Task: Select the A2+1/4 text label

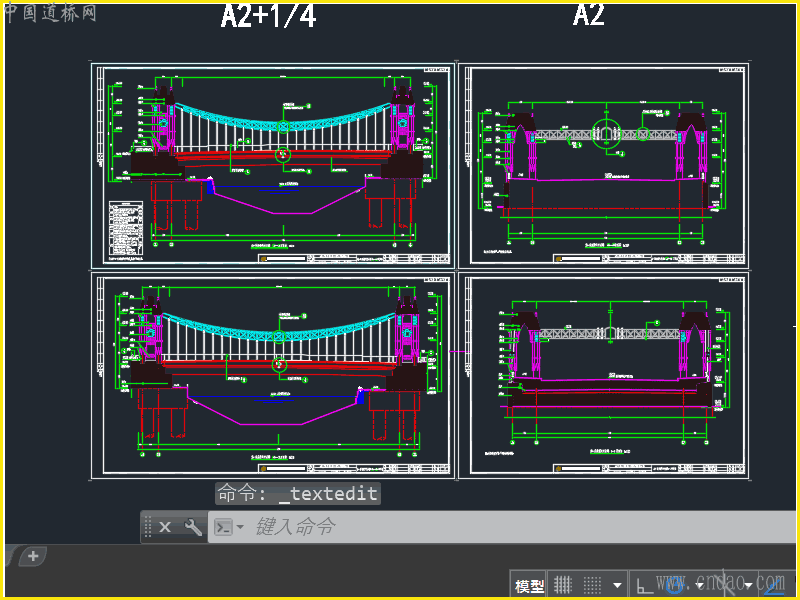Action: (268, 16)
